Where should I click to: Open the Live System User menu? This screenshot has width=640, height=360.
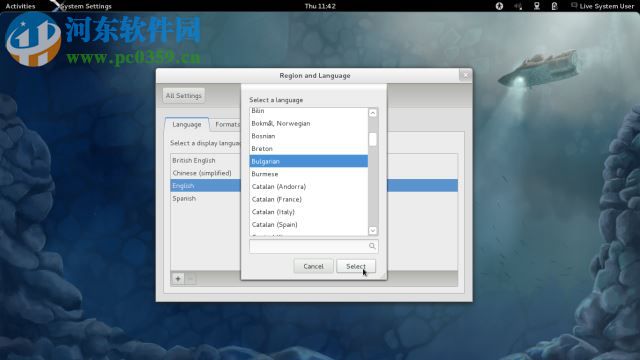[x=602, y=6]
